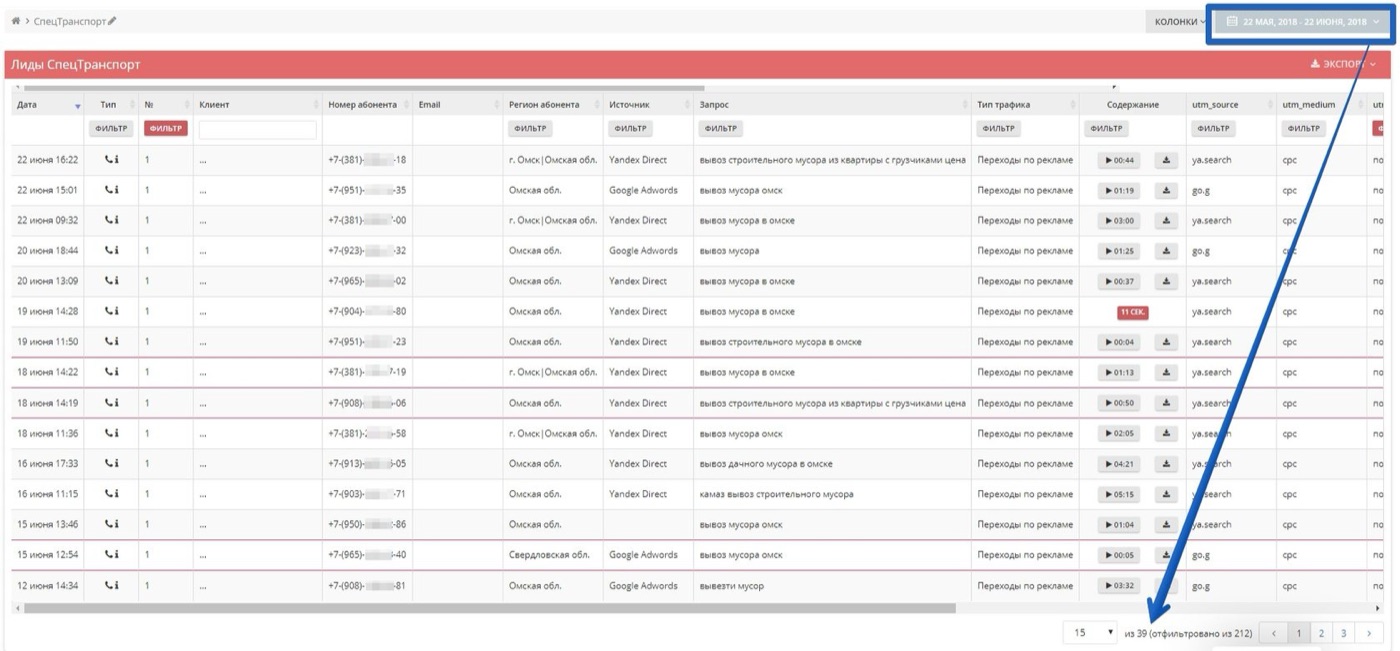The image size is (1400, 651).
Task: Open call type icon for 15 июня 13:46
Action: click(111, 524)
